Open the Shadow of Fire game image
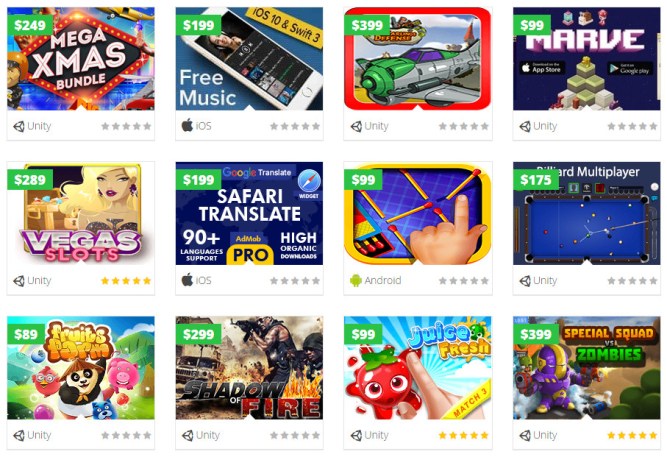667x457 pixels. 249,368
